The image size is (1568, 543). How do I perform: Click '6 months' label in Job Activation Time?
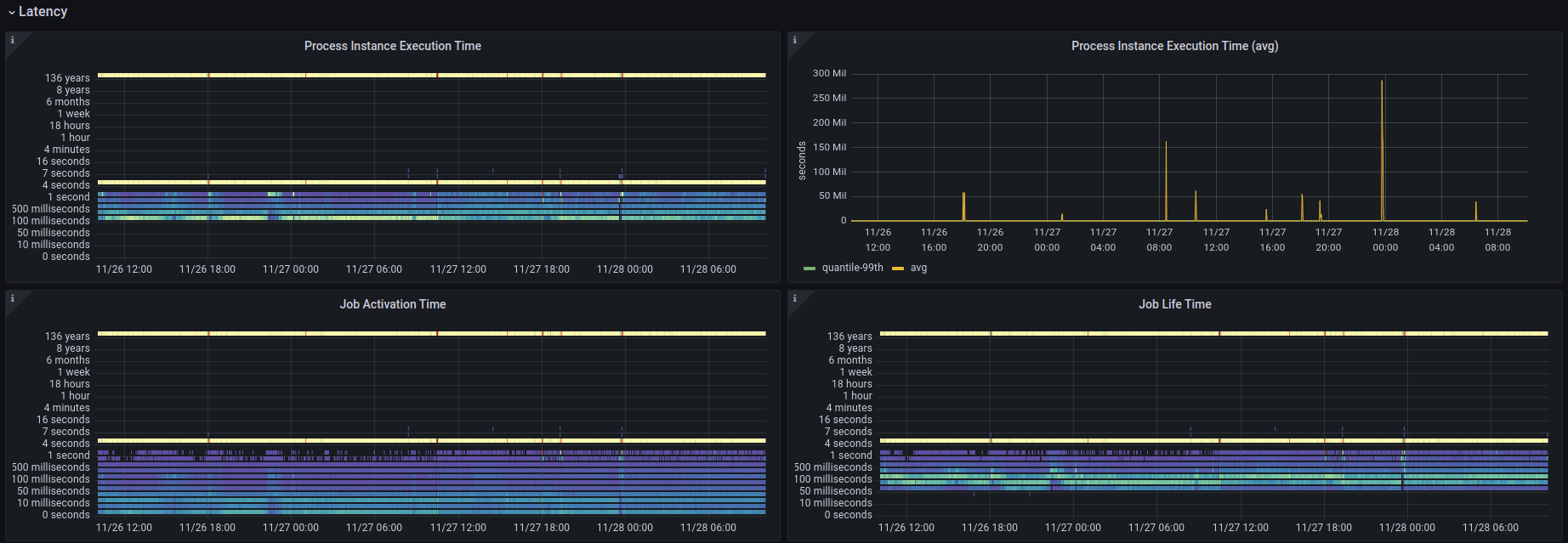pyautogui.click(x=68, y=360)
